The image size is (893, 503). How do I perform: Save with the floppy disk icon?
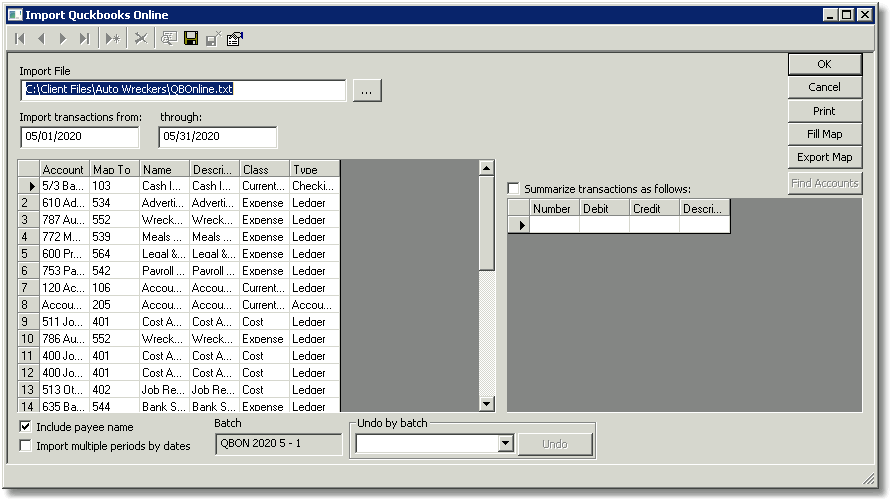pyautogui.click(x=191, y=39)
